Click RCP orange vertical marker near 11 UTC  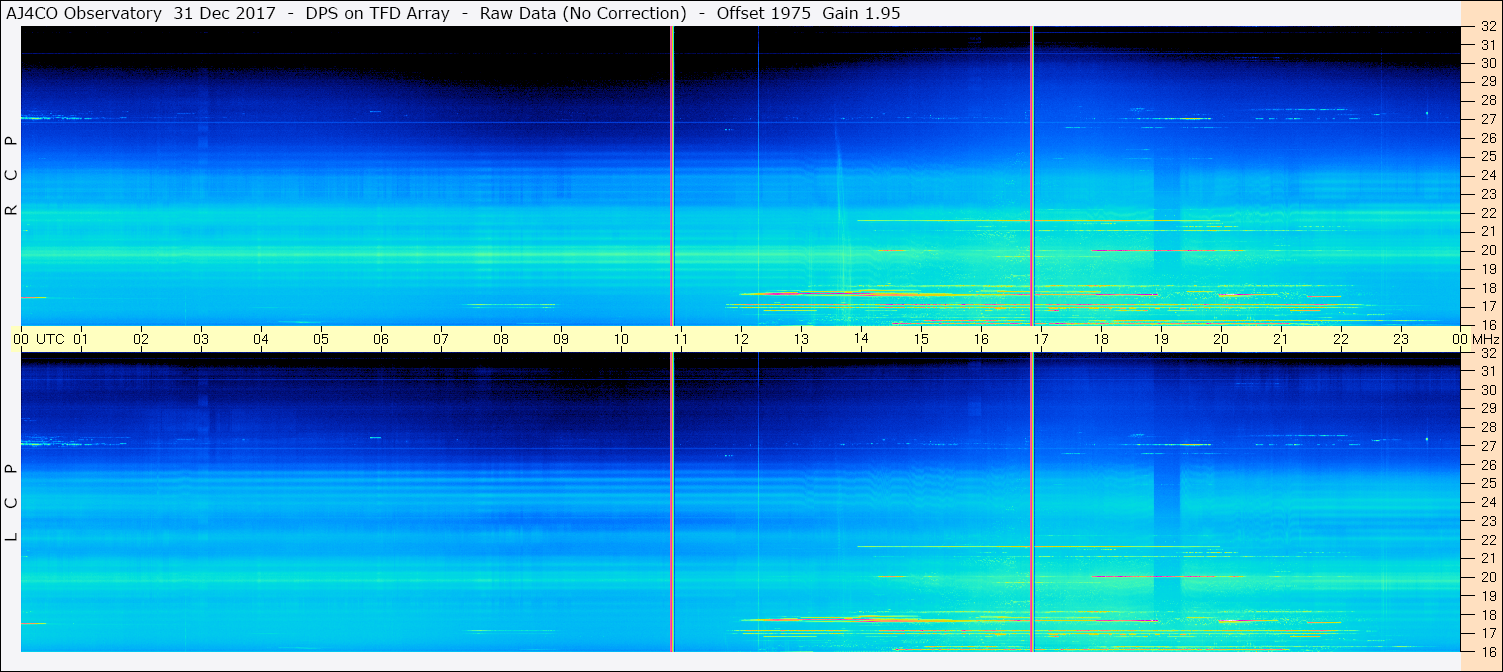point(672,176)
